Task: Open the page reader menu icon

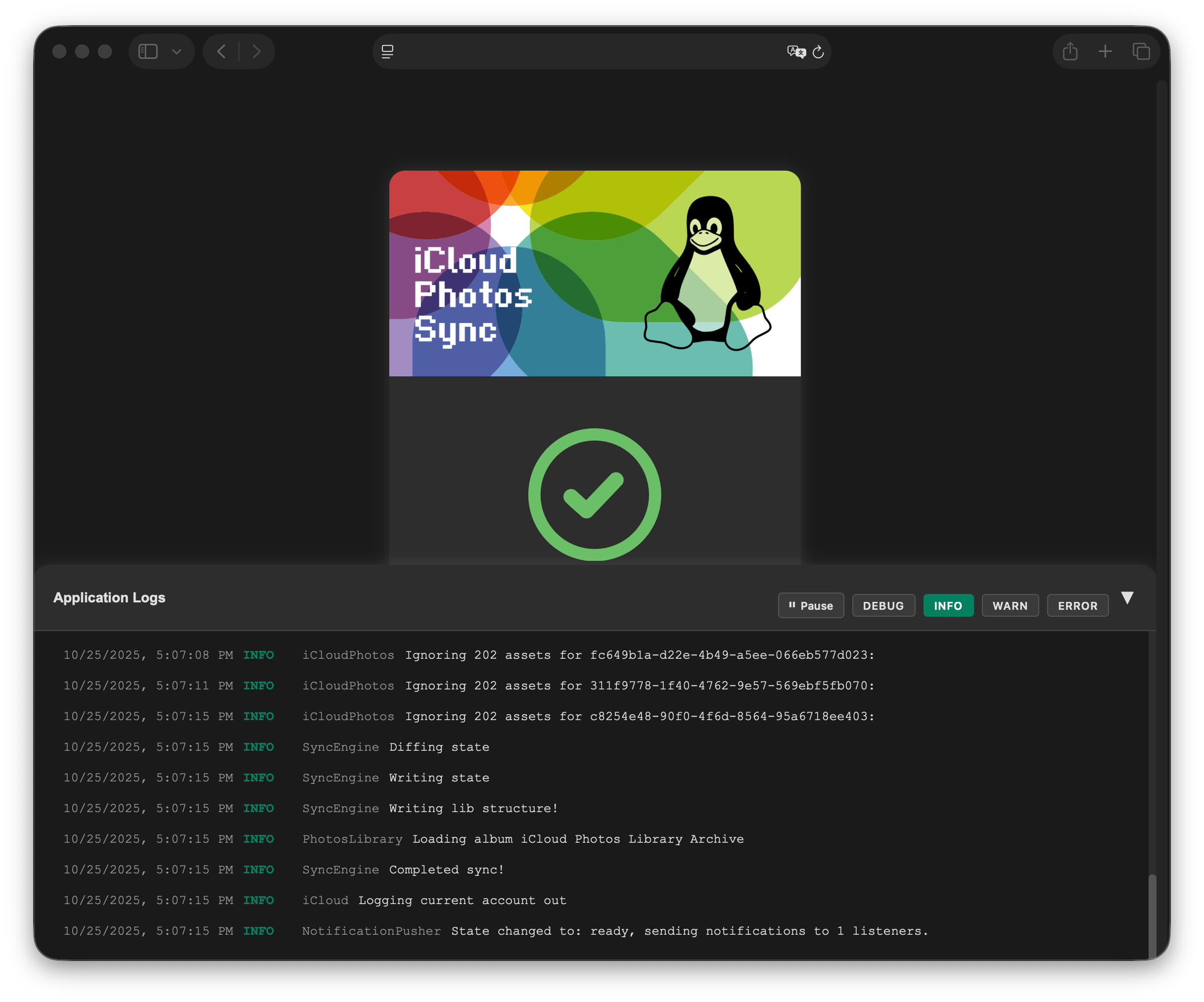Action: (x=388, y=51)
